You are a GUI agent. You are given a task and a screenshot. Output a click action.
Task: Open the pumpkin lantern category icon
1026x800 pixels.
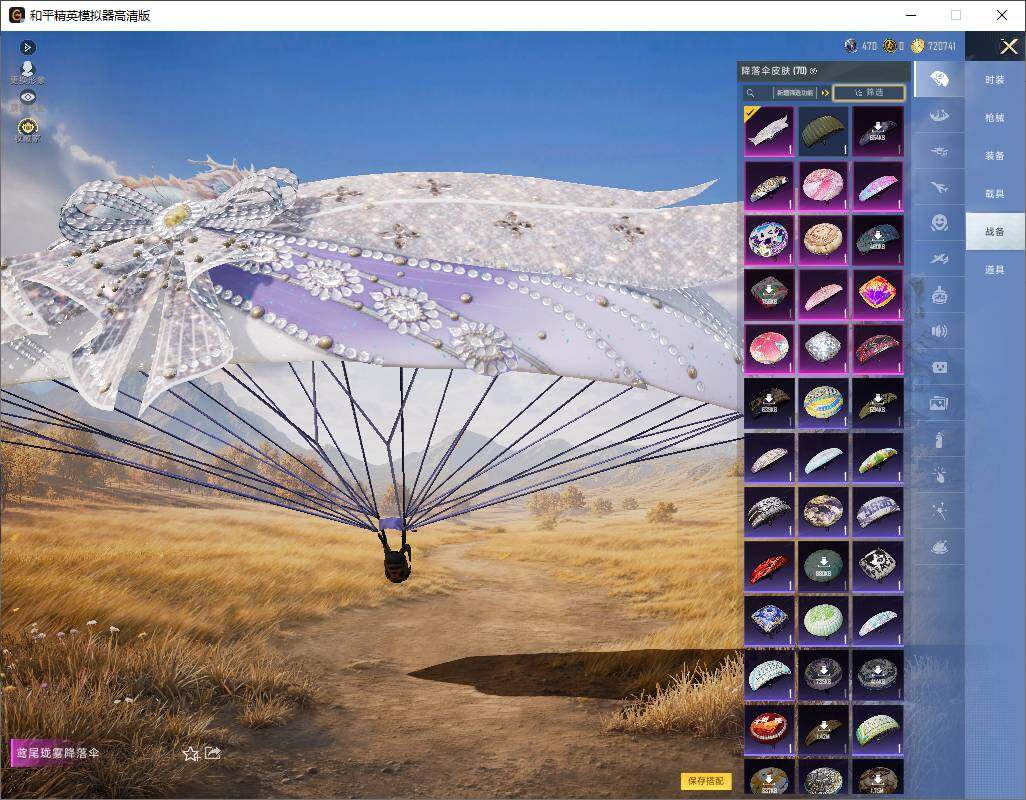(939, 295)
